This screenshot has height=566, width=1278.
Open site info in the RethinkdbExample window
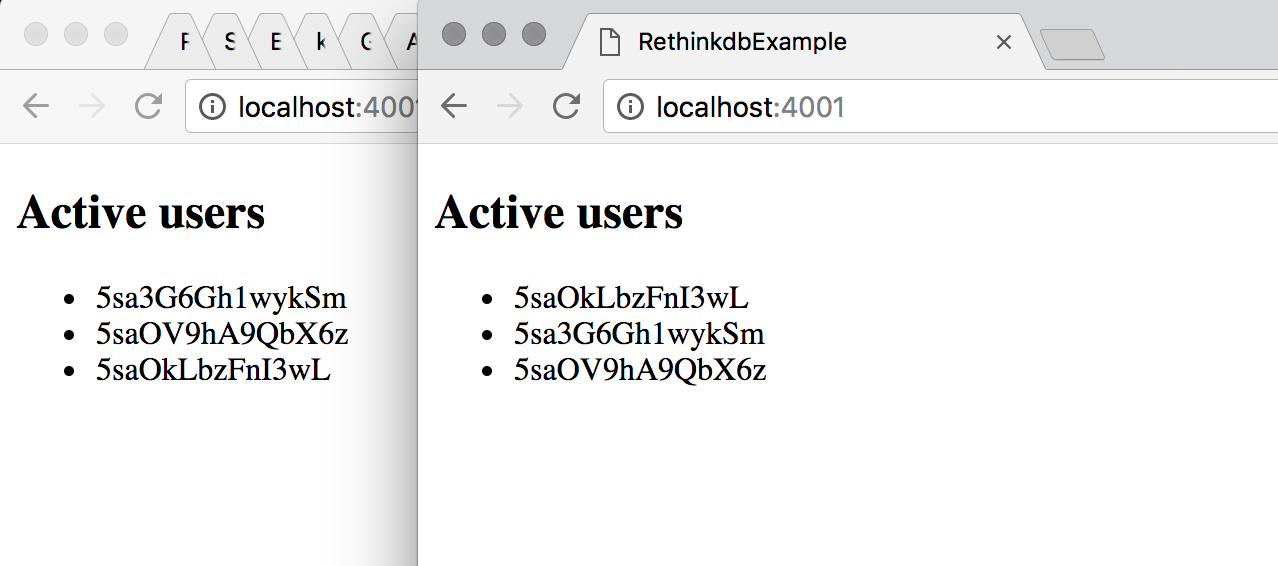(630, 106)
